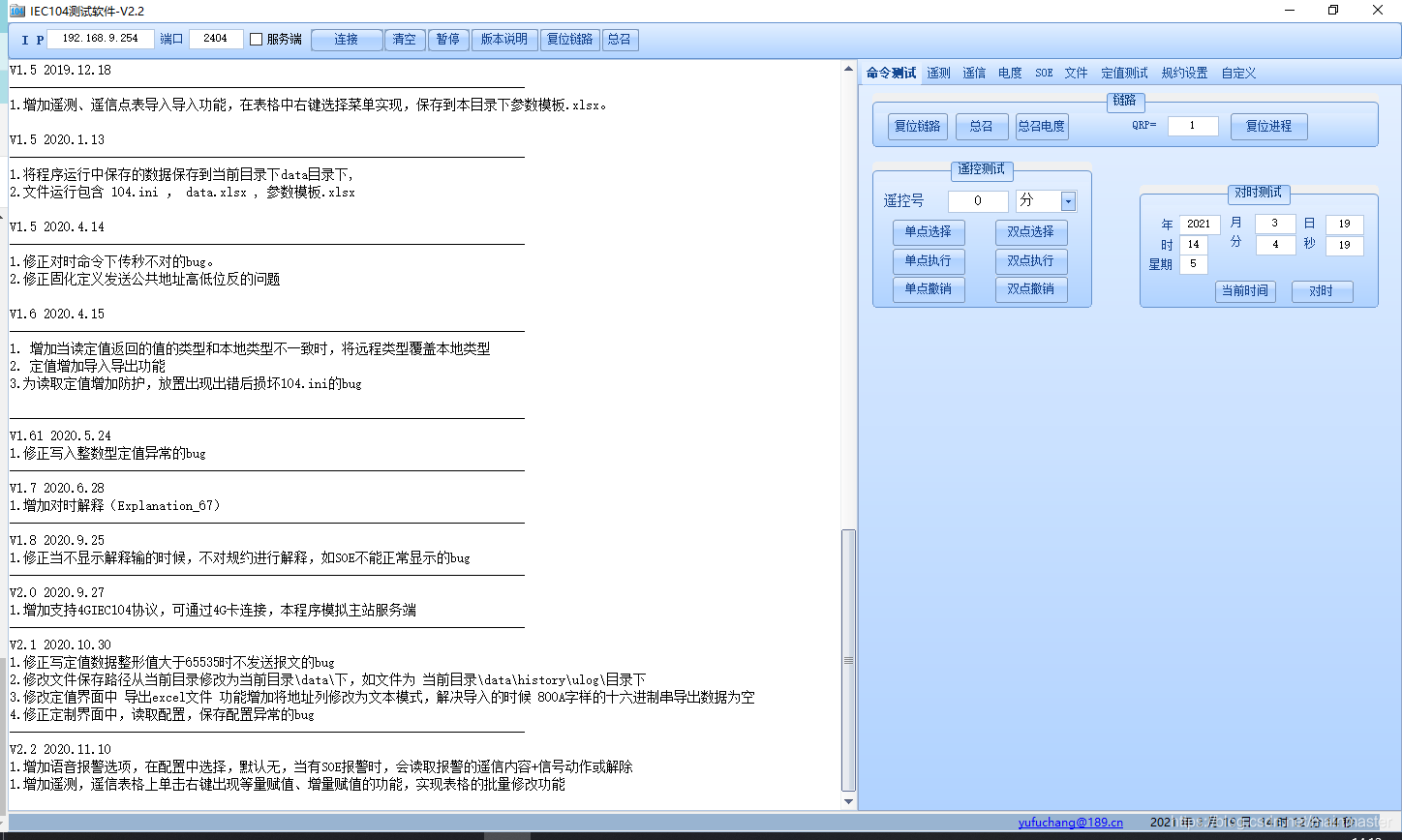Viewport: 1402px width, 840px height.
Task: Select the SOE tab
Action: pos(1044,73)
